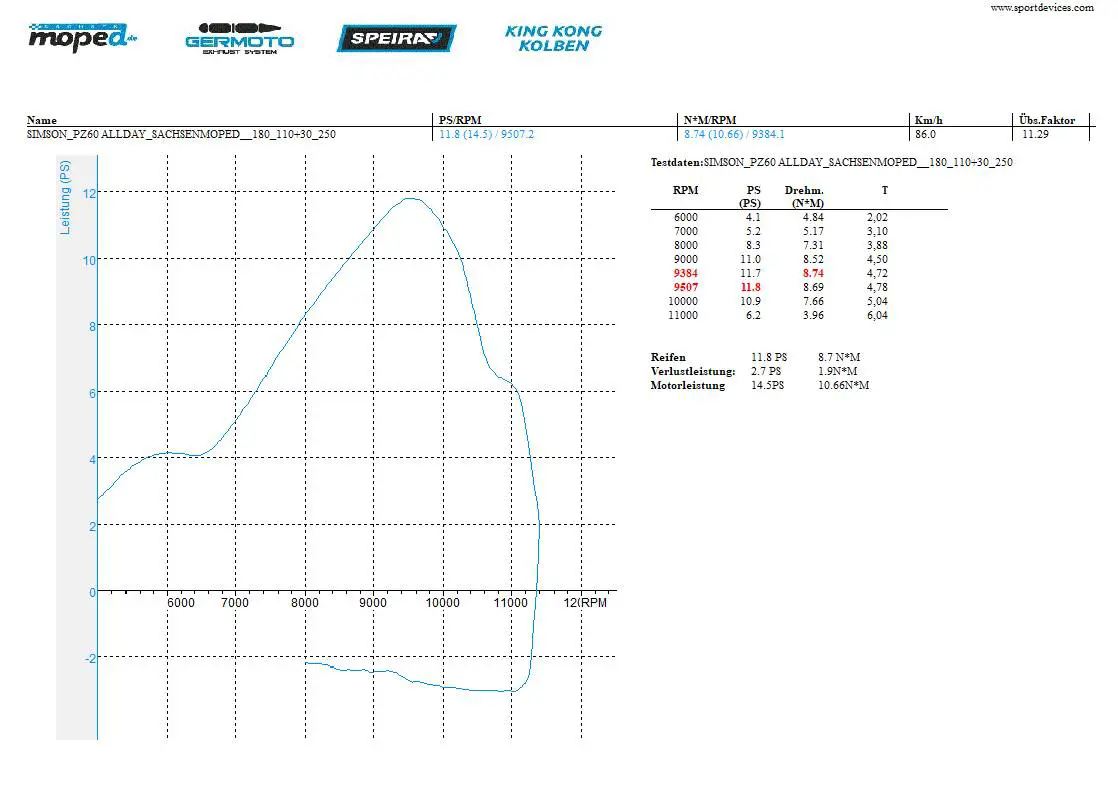
Task: Click the Verlustleistung summary label
Action: click(692, 371)
